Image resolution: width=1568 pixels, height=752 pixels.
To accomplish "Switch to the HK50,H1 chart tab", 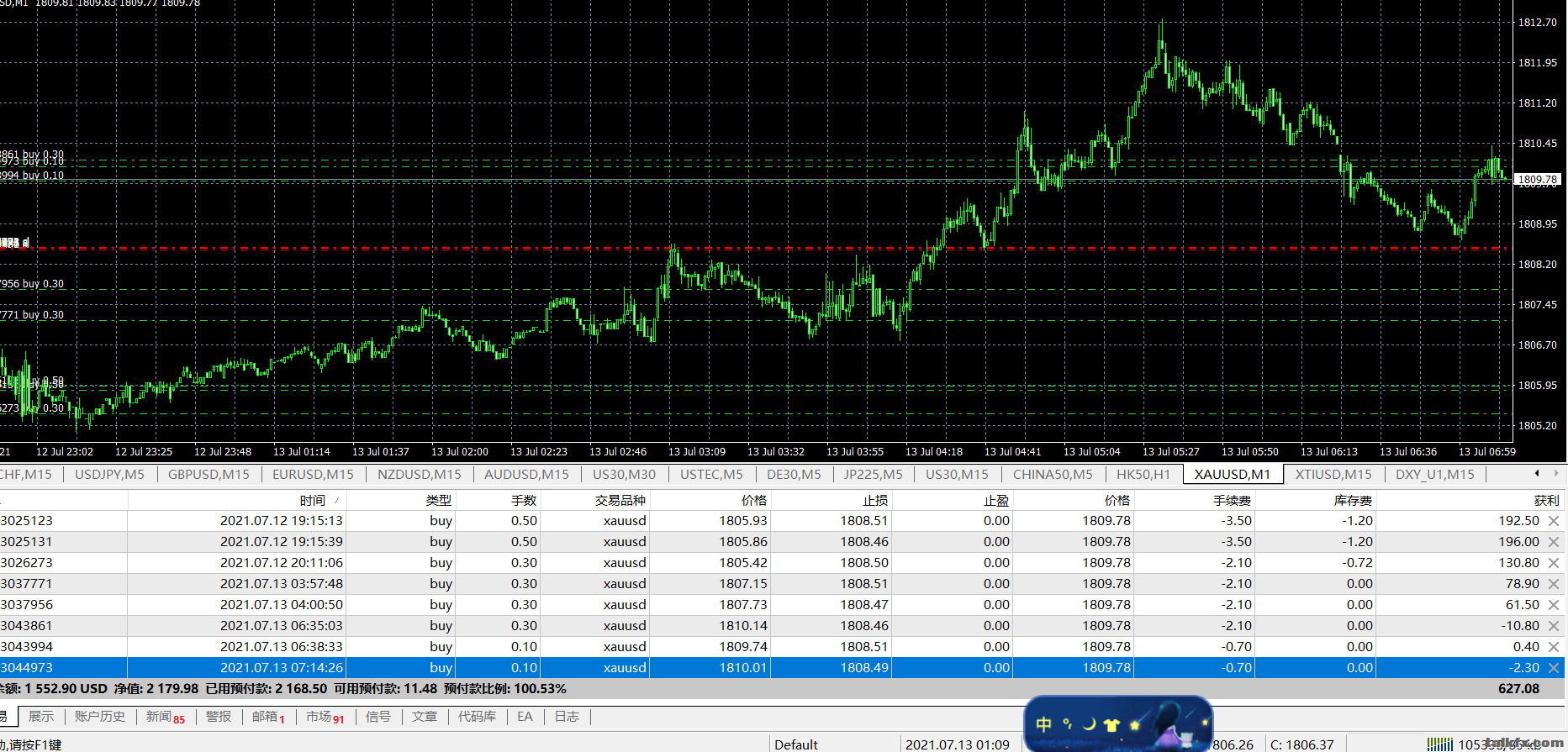I will [1143, 475].
